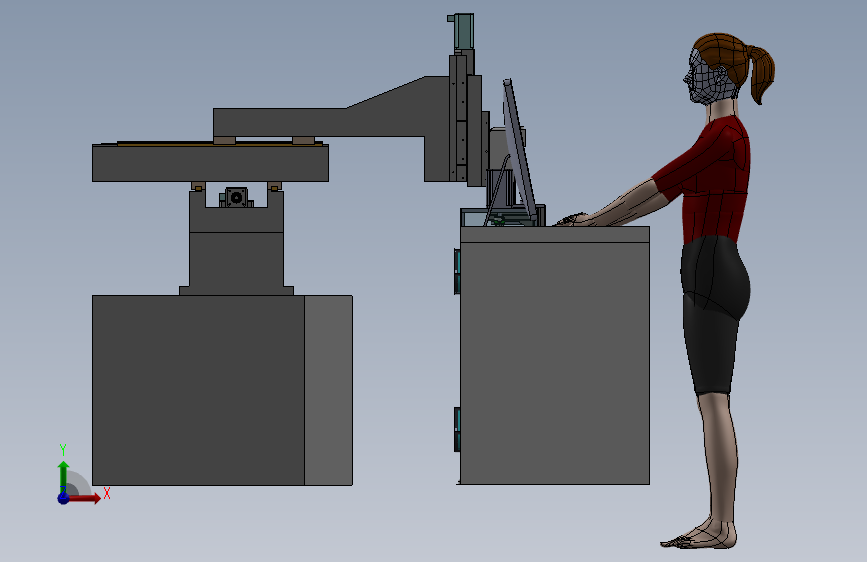Select the lower teal hinge on the cabinet side
The image size is (867, 562).
457,429
